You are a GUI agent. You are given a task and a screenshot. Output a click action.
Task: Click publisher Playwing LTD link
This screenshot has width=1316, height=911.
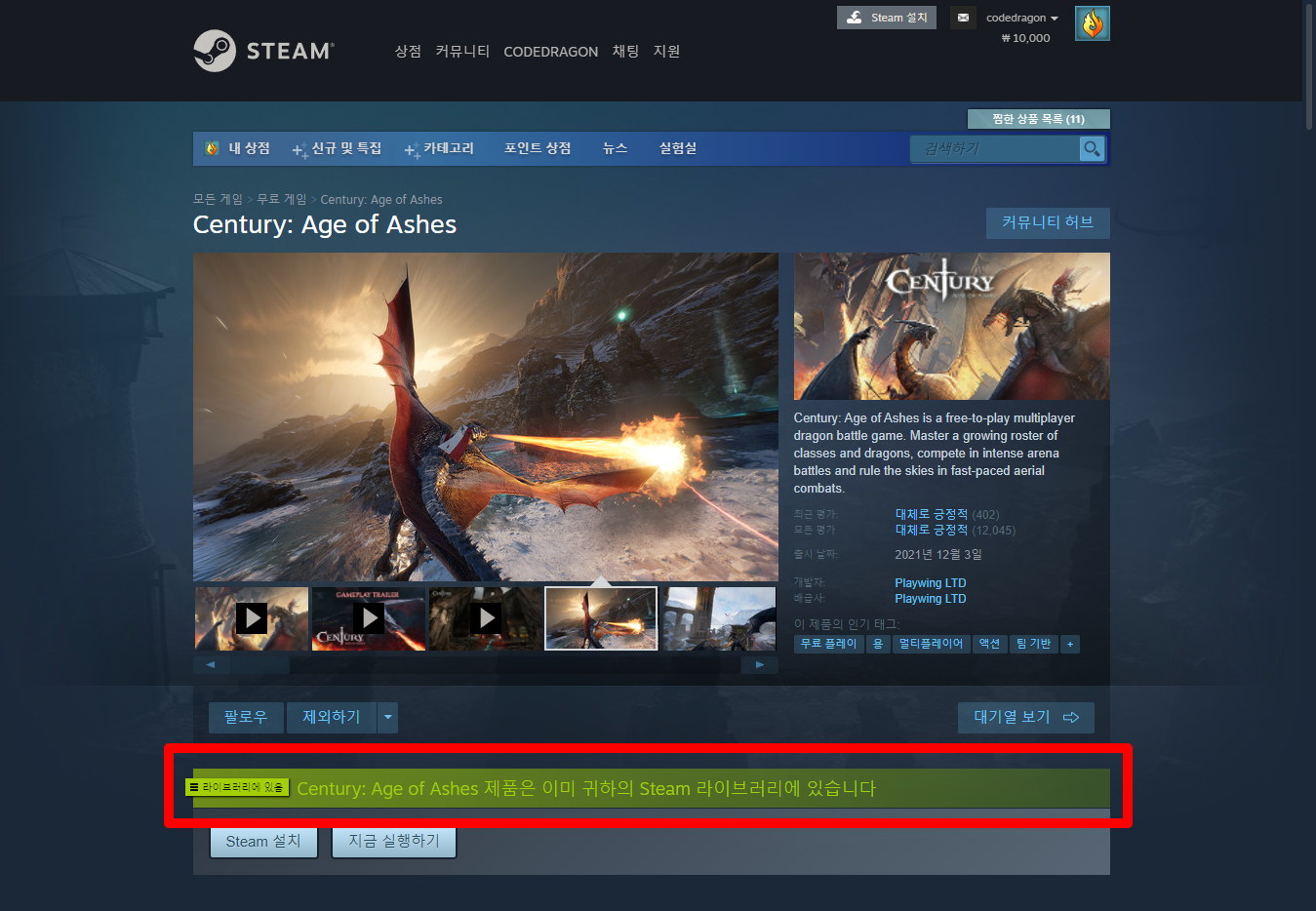(931, 599)
